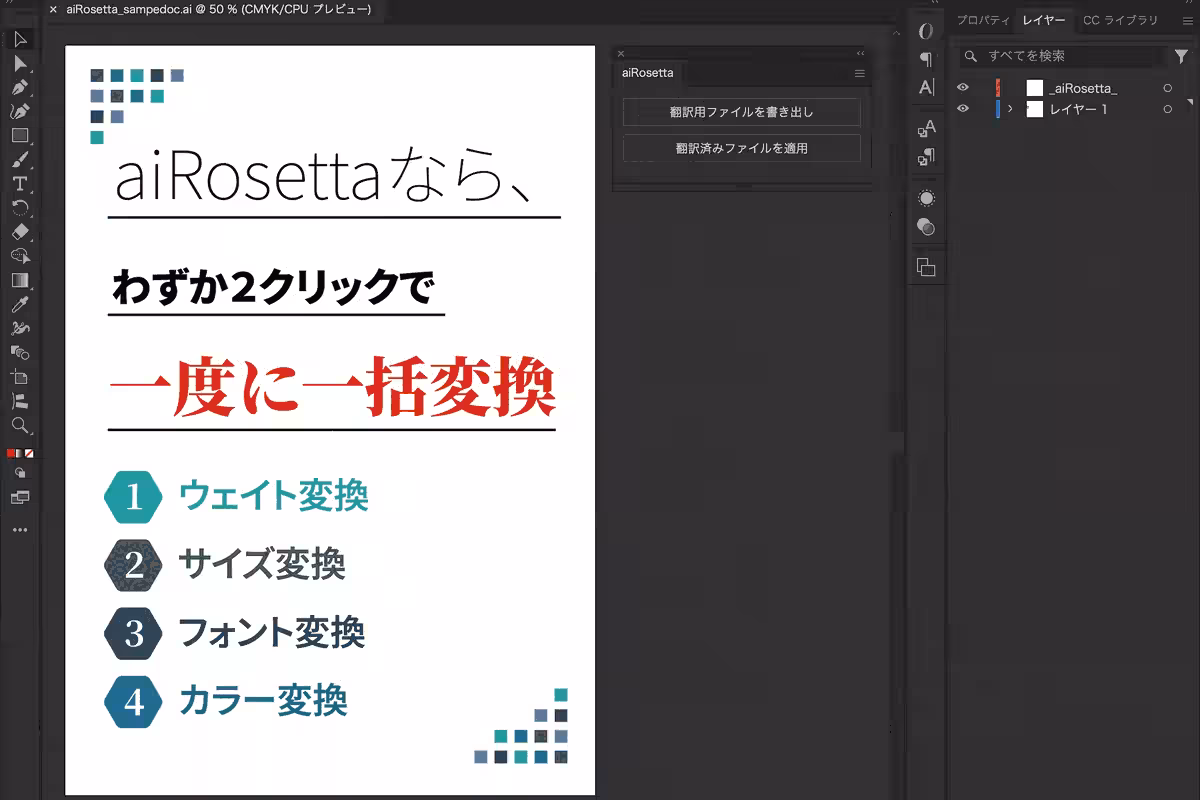
Task: Click the レイヤー 1 target circle
Action: click(x=1167, y=109)
